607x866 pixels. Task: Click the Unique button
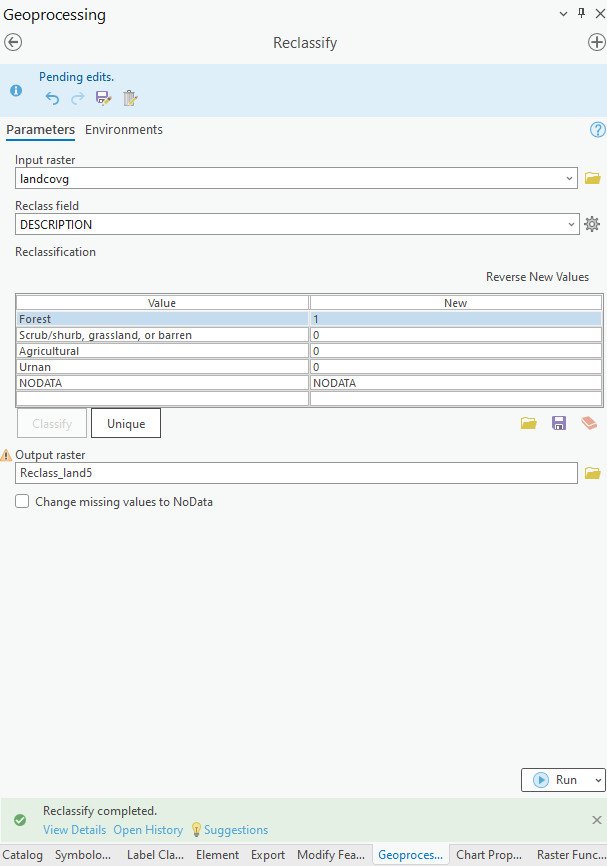pyautogui.click(x=126, y=423)
